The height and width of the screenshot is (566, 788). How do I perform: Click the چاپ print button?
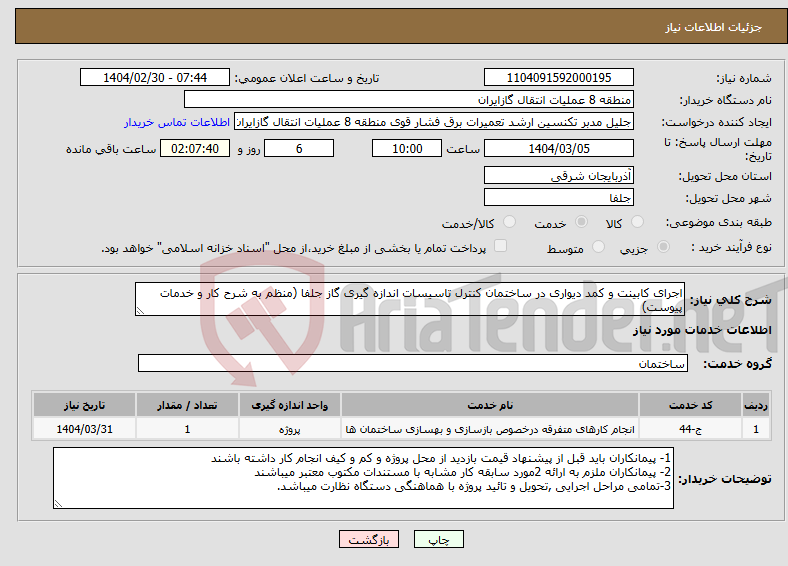(x=439, y=539)
